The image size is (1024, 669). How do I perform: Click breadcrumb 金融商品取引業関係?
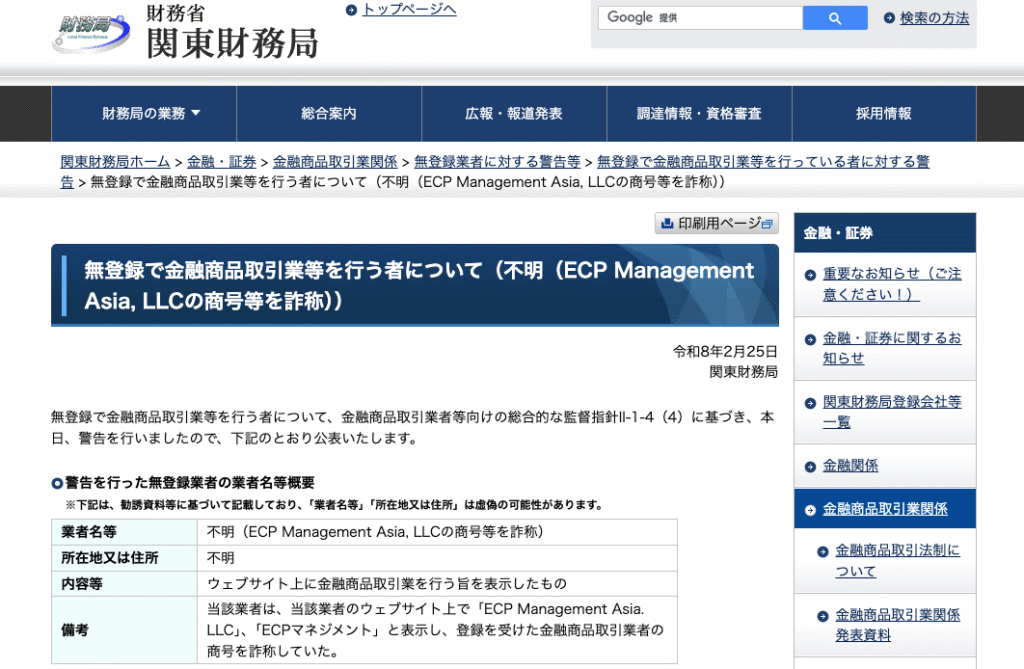pyautogui.click(x=335, y=161)
